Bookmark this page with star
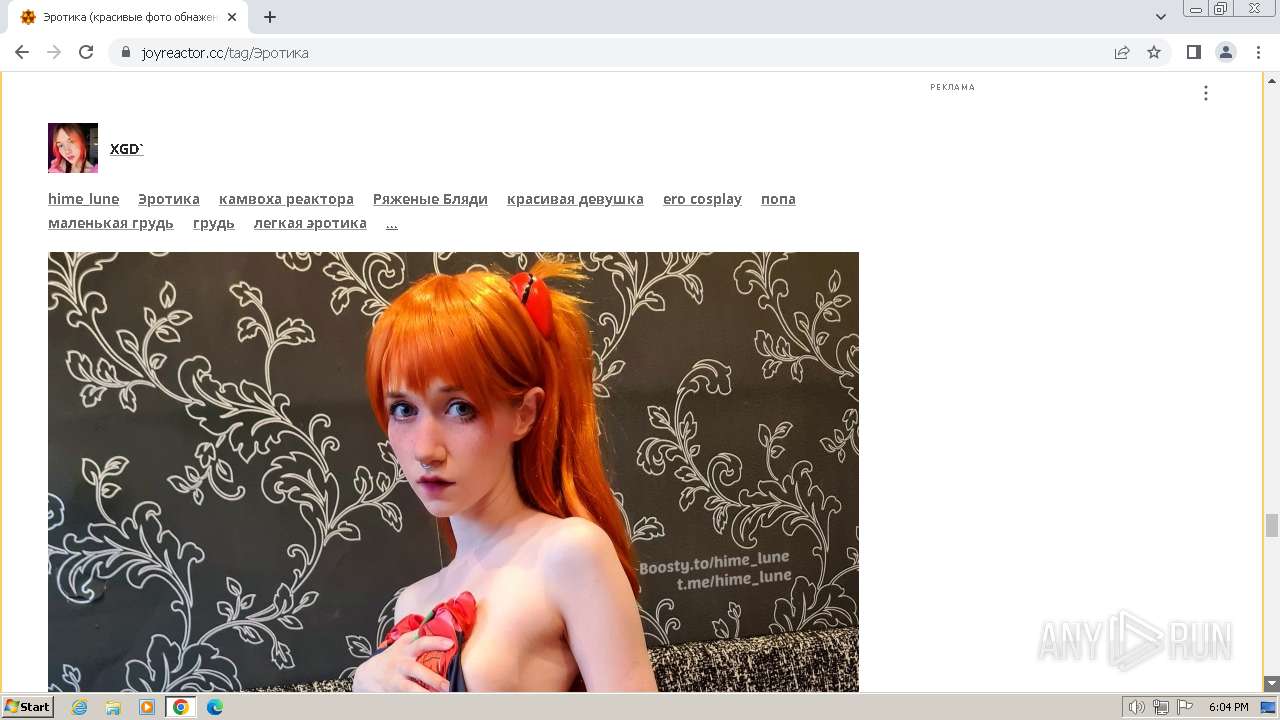1280x720 pixels. (x=1154, y=53)
